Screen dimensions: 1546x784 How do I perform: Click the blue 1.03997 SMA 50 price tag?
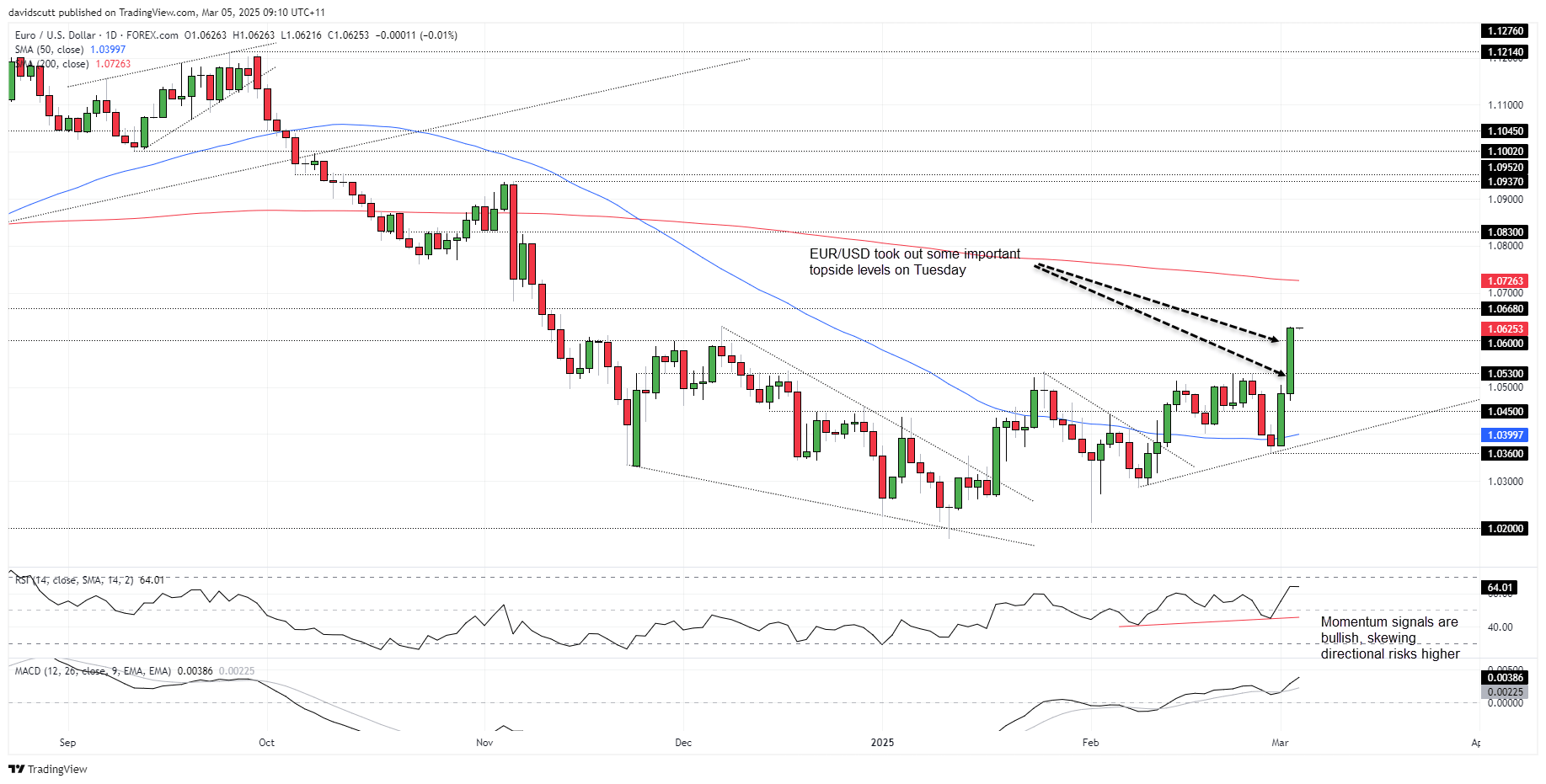click(1505, 435)
